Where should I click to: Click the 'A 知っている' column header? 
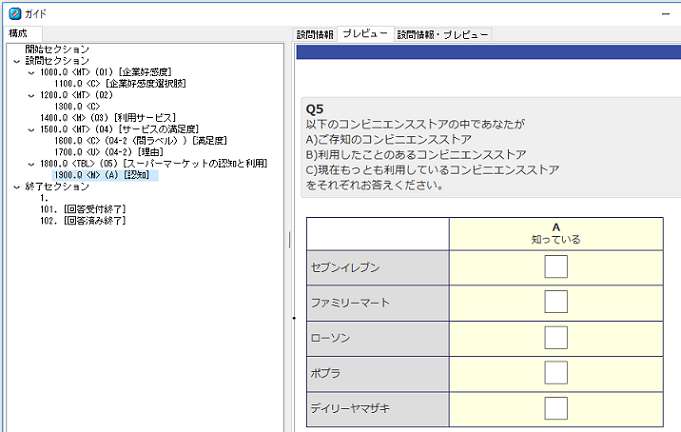(556, 234)
